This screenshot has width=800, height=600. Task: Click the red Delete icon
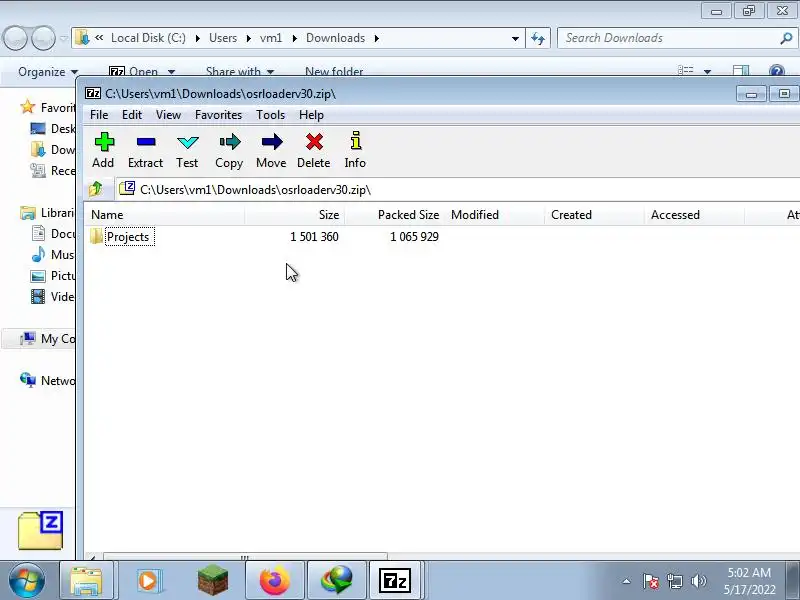point(314,142)
